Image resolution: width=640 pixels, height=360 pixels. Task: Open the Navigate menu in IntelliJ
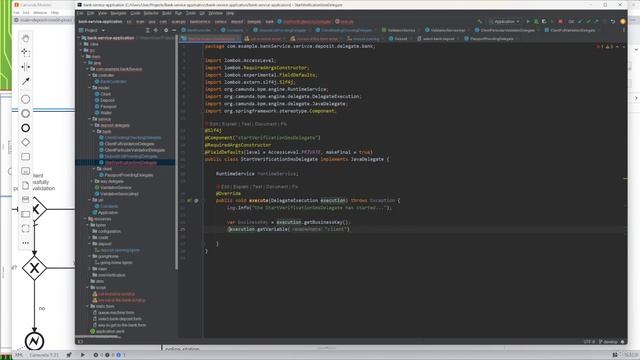coord(118,13)
